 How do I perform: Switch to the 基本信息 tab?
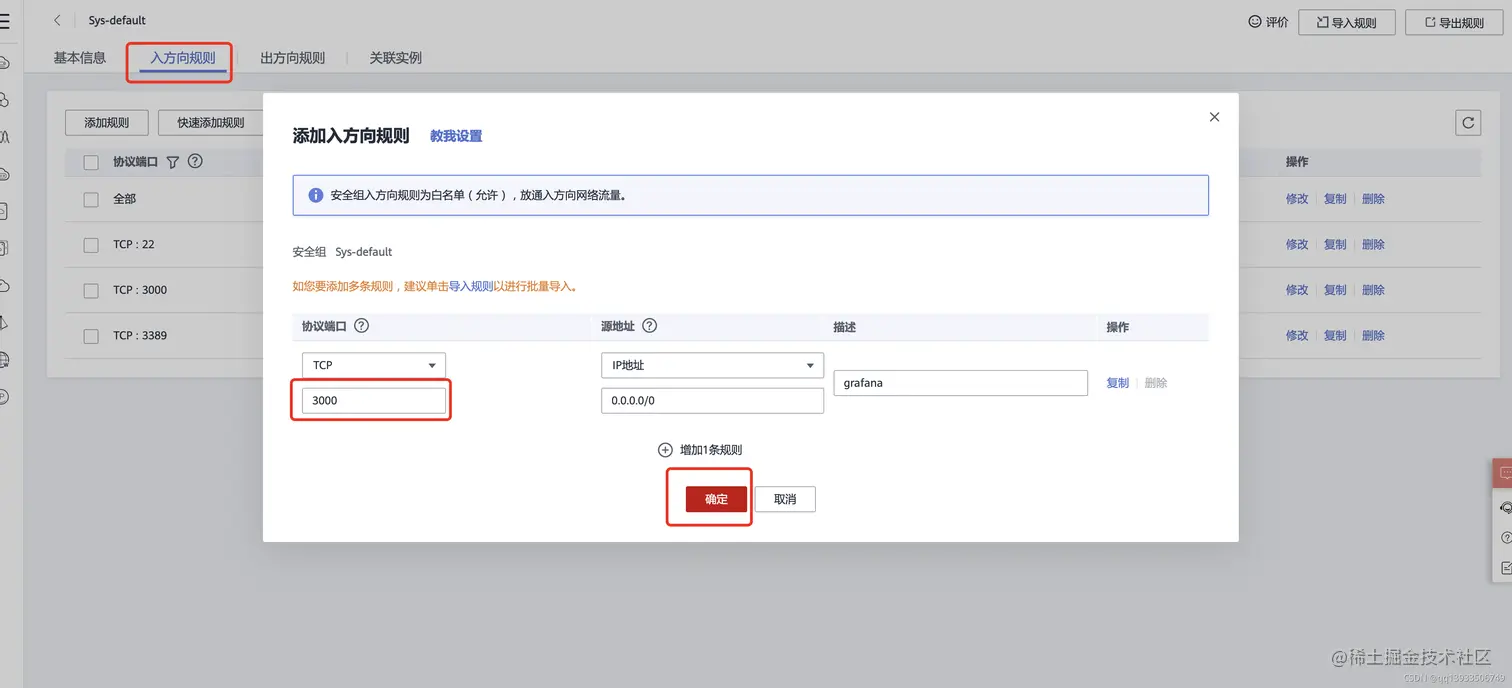click(80, 58)
